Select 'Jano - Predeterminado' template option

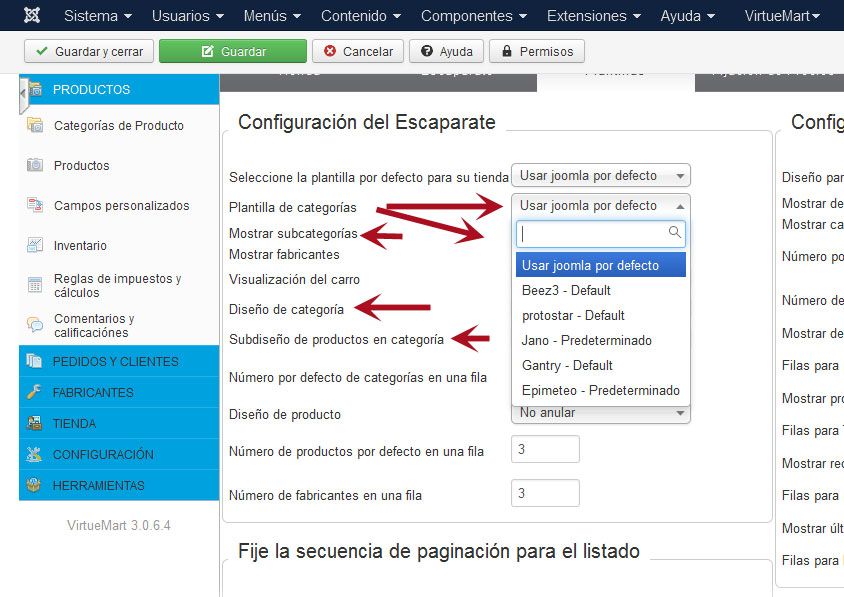[601, 340]
